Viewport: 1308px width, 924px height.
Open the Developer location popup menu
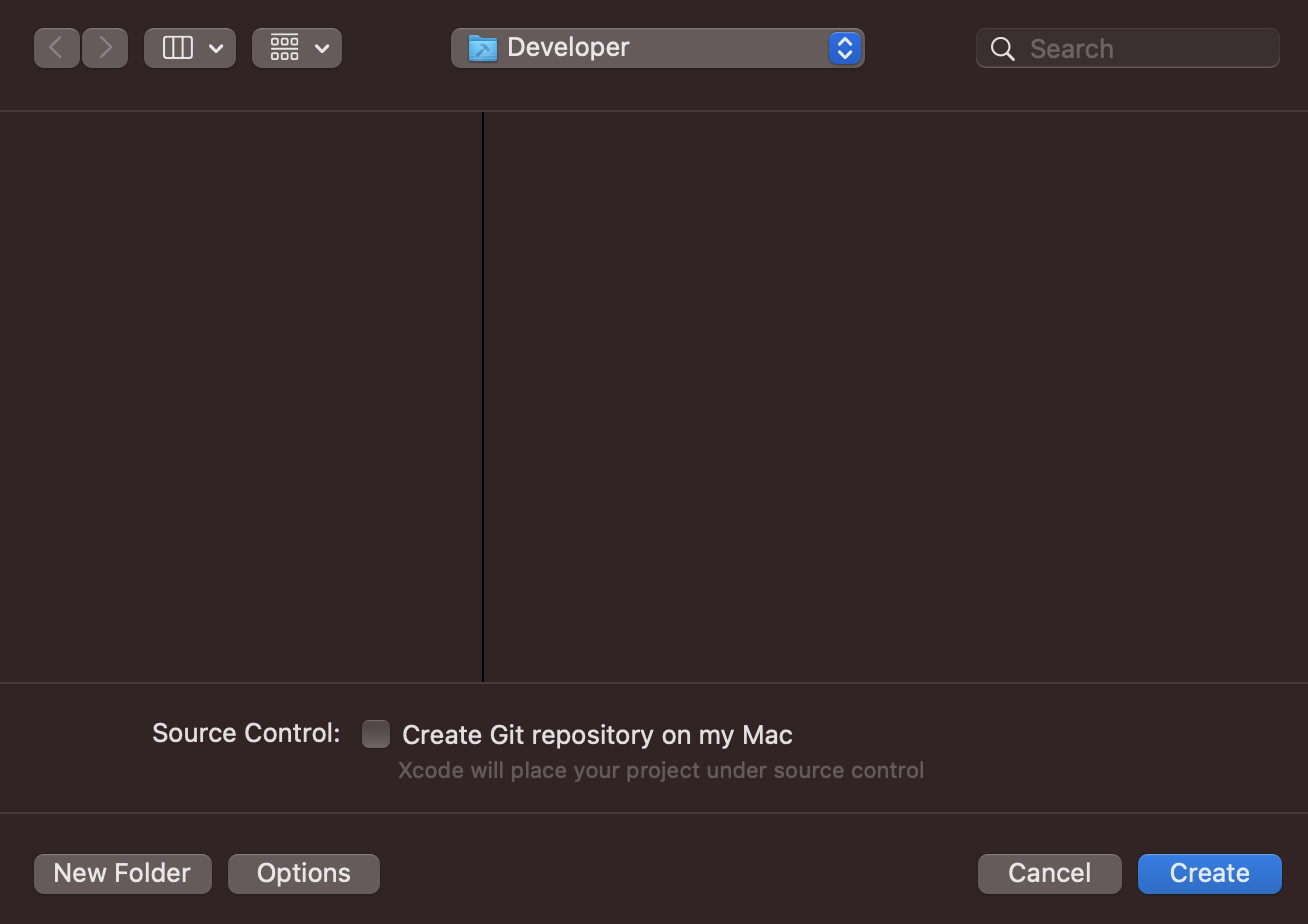[657, 48]
